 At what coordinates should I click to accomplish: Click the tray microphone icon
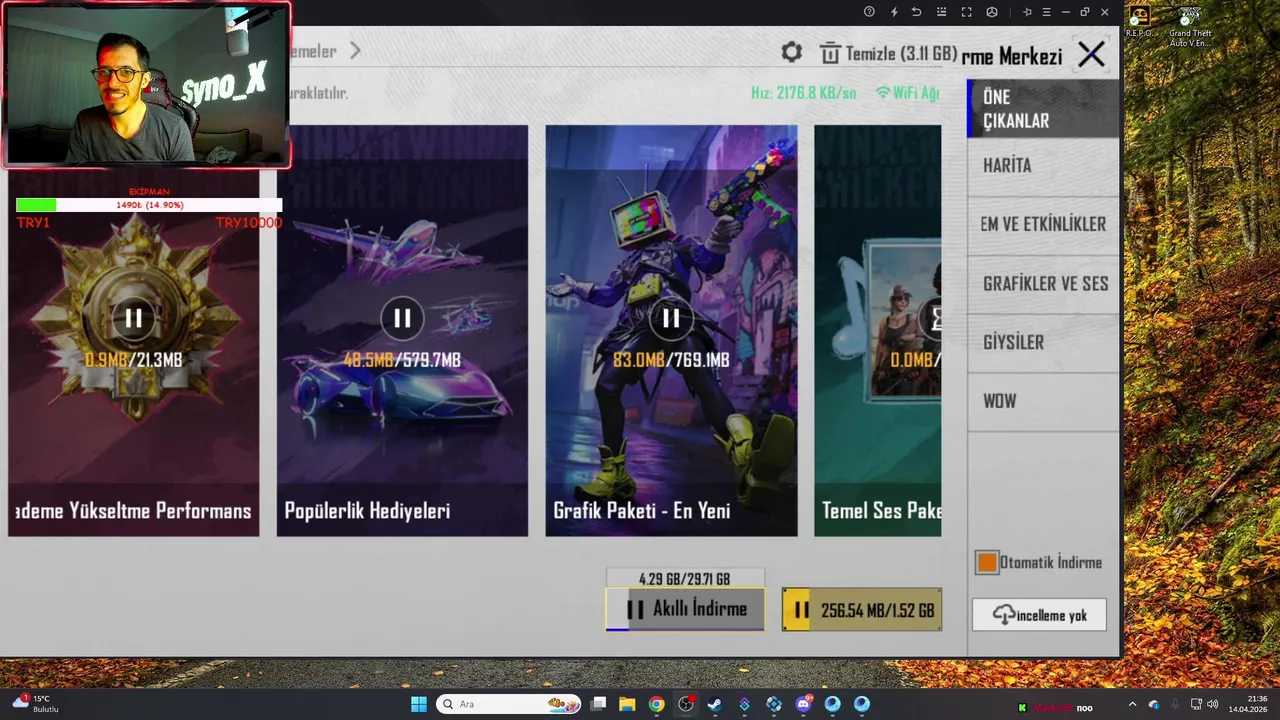click(1174, 704)
